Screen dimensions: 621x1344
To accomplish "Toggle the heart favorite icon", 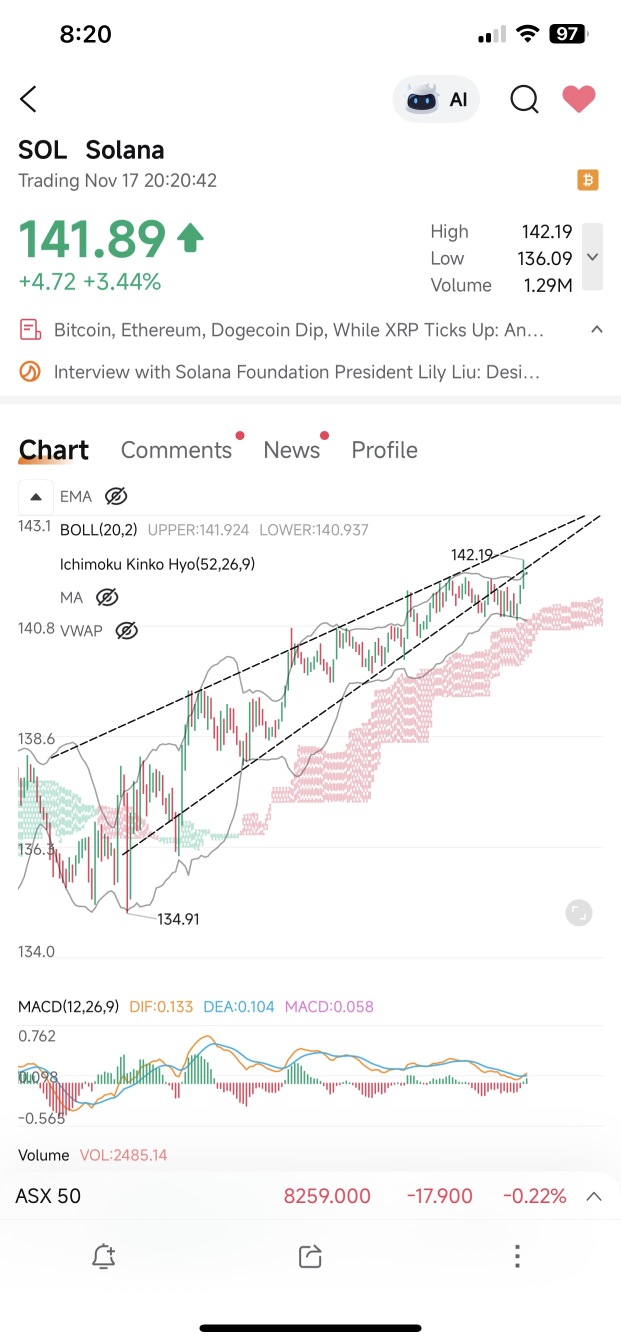I will [578, 99].
